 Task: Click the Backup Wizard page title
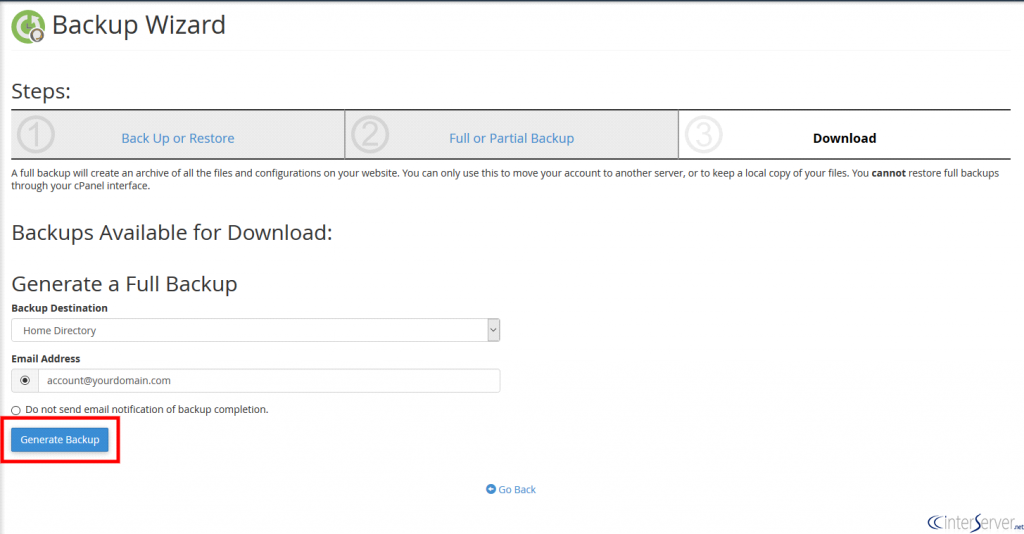tap(138, 25)
